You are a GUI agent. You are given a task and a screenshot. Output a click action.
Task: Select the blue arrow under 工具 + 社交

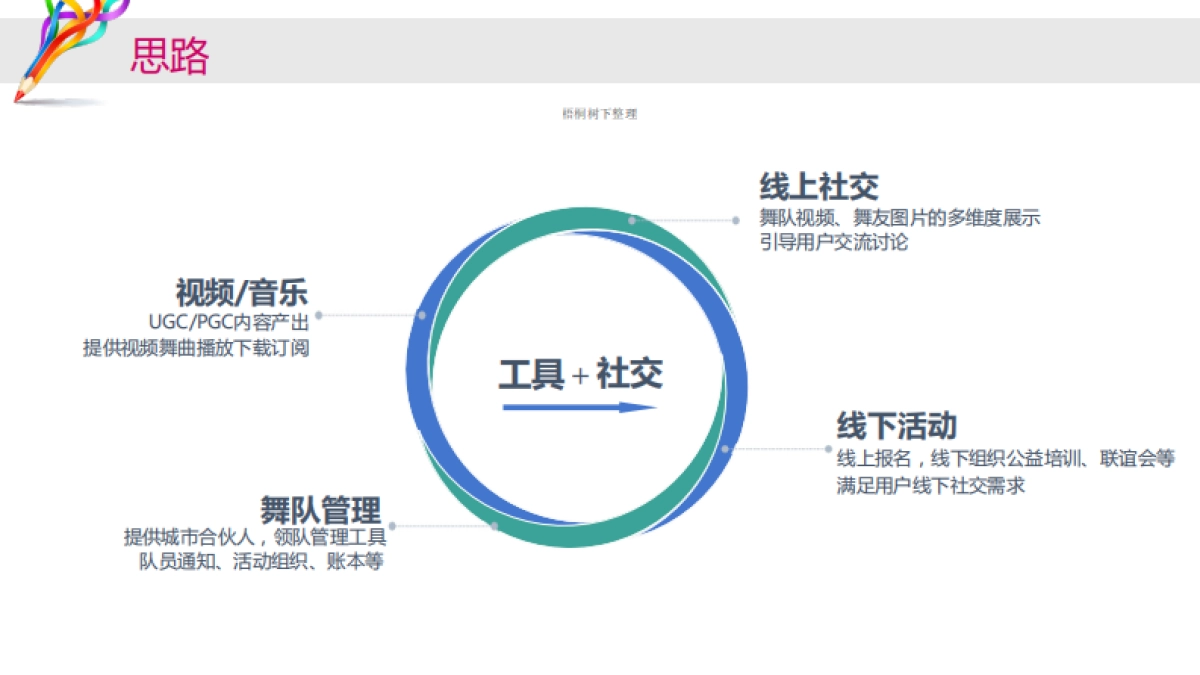578,408
